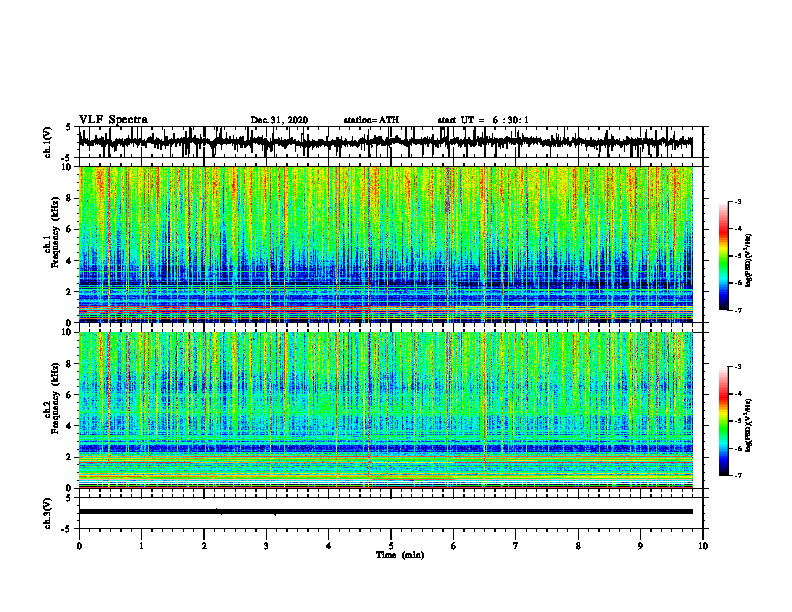The height and width of the screenshot is (612, 792).
Task: Click the ch.2 frequency axis "8" tick label
Action: click(x=70, y=364)
